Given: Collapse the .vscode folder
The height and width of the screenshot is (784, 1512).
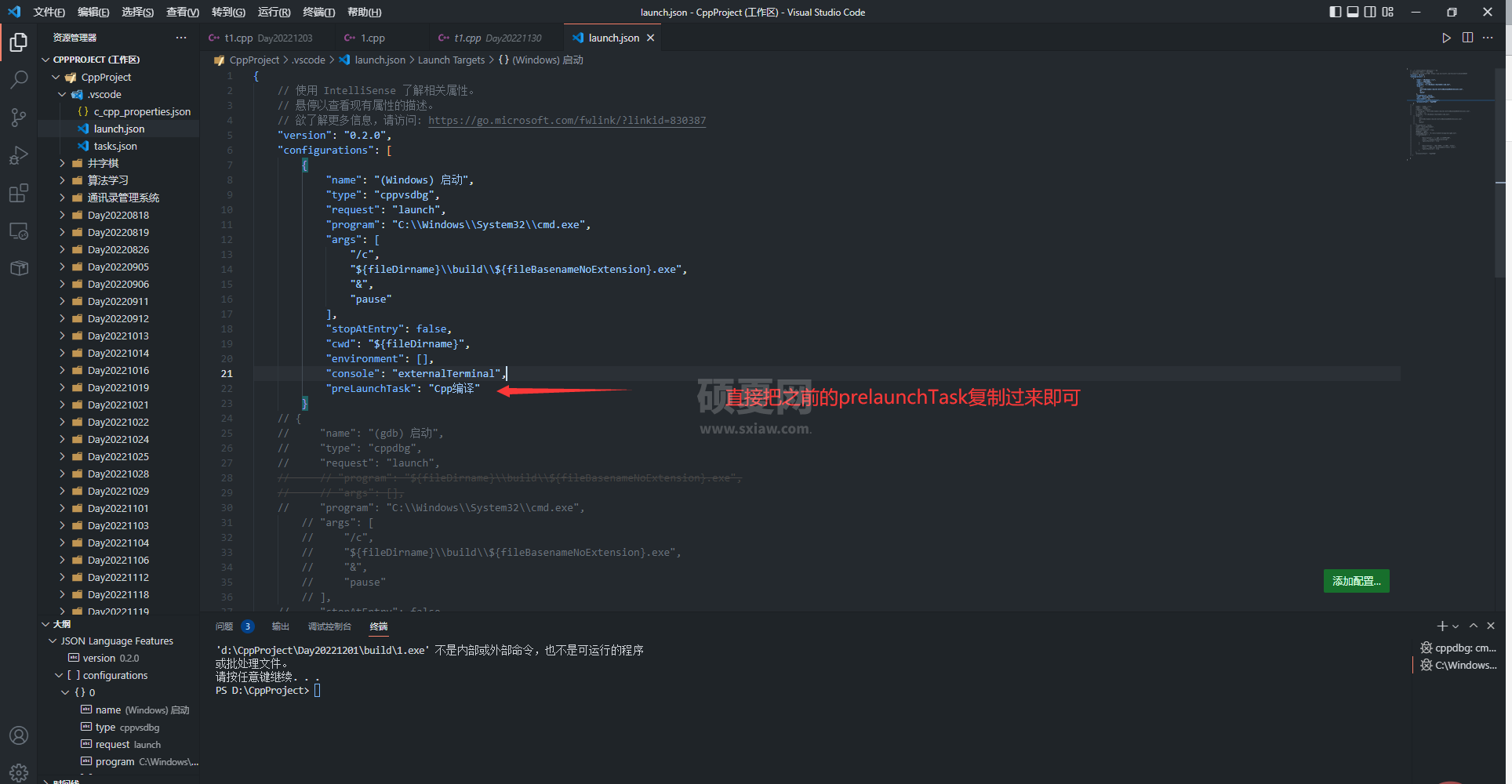Looking at the screenshot, I should 62,94.
